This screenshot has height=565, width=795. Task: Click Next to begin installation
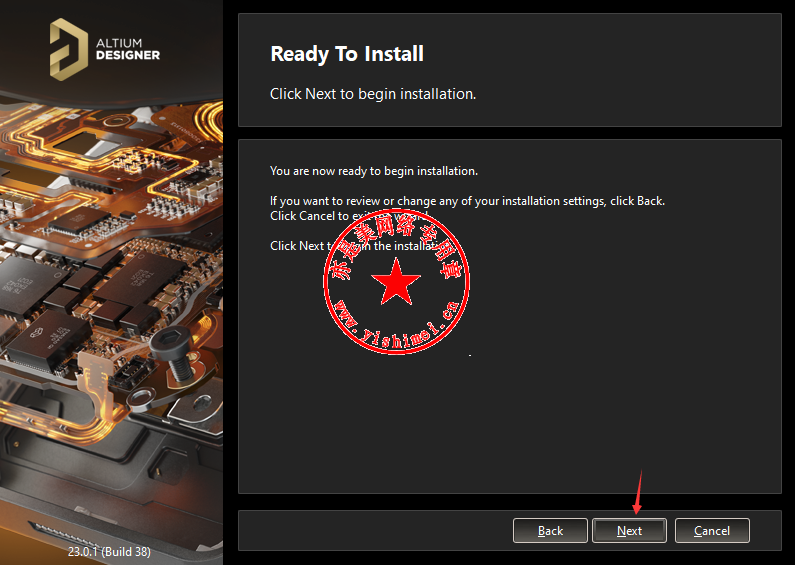pyautogui.click(x=629, y=530)
